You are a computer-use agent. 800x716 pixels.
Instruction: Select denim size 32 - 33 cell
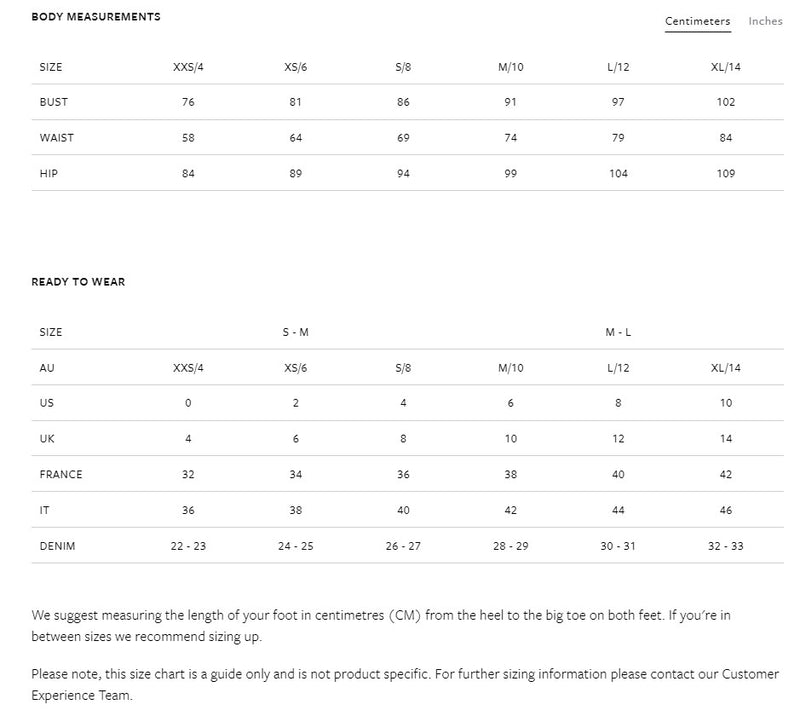pyautogui.click(x=726, y=546)
